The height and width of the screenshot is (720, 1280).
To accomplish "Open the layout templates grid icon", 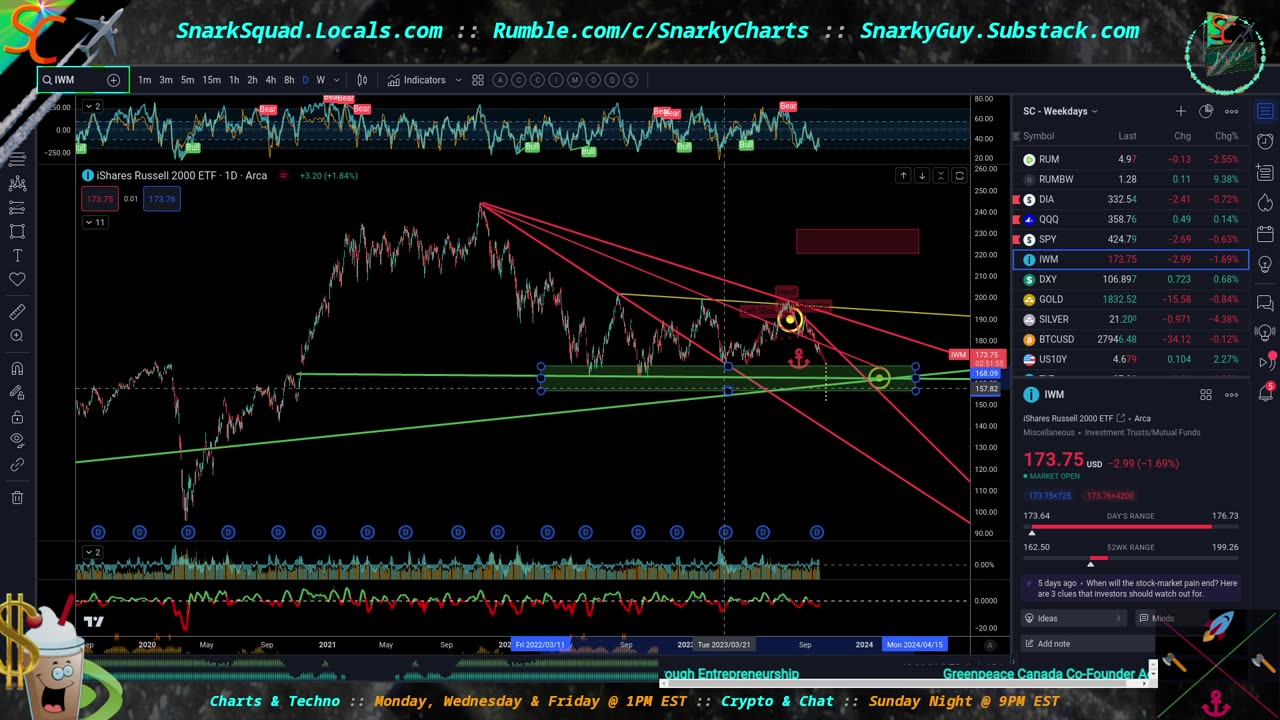I will [x=478, y=80].
